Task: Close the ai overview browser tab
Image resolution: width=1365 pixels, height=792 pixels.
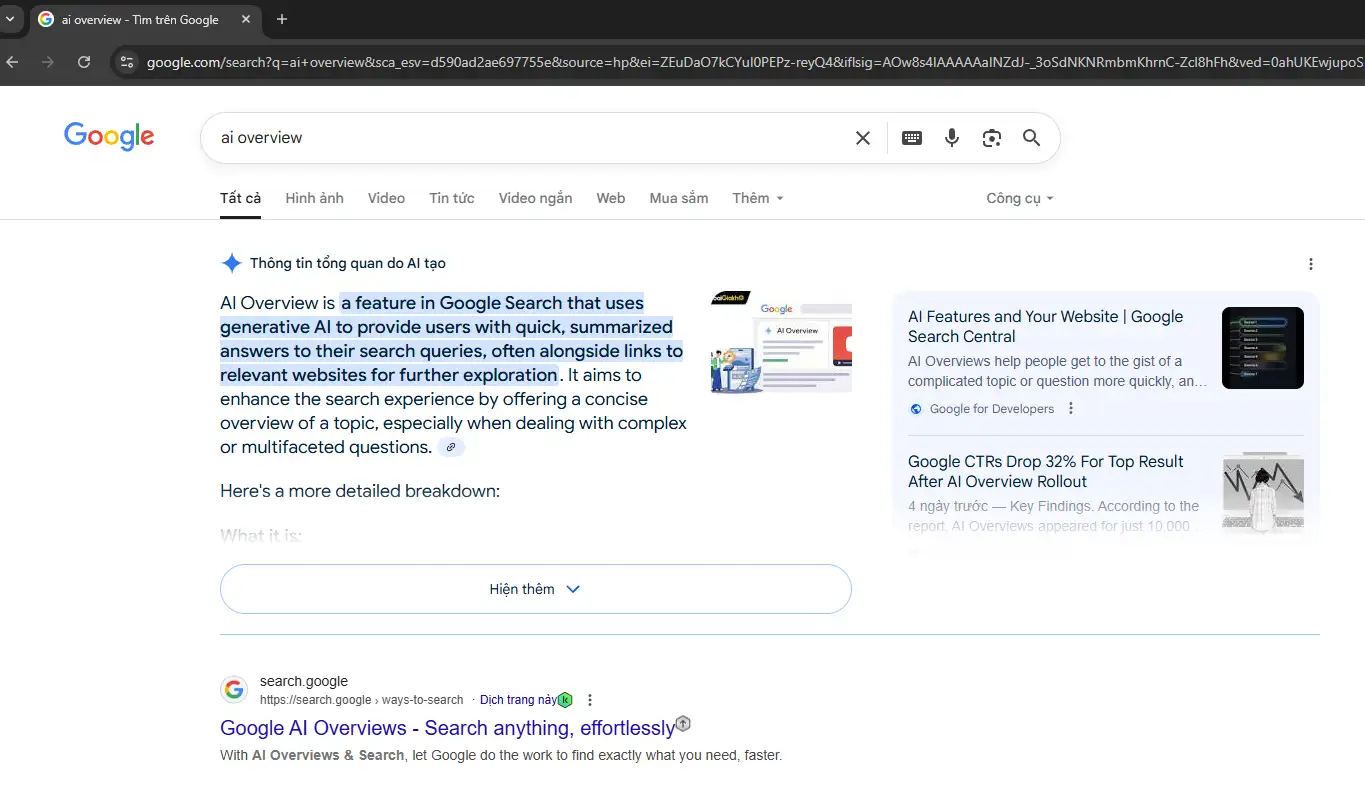Action: click(x=246, y=19)
